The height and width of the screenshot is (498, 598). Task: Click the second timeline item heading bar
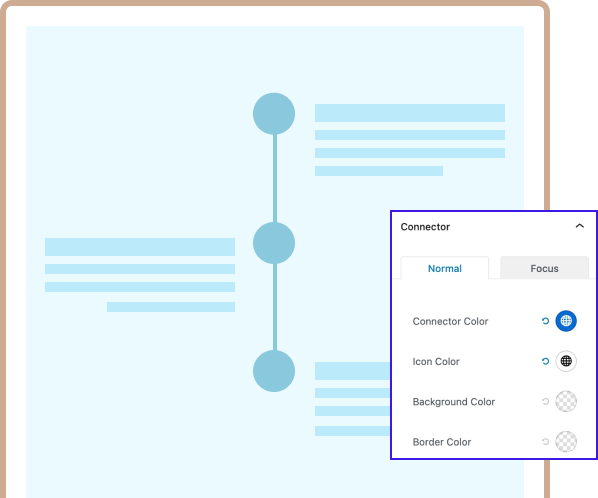[140, 247]
